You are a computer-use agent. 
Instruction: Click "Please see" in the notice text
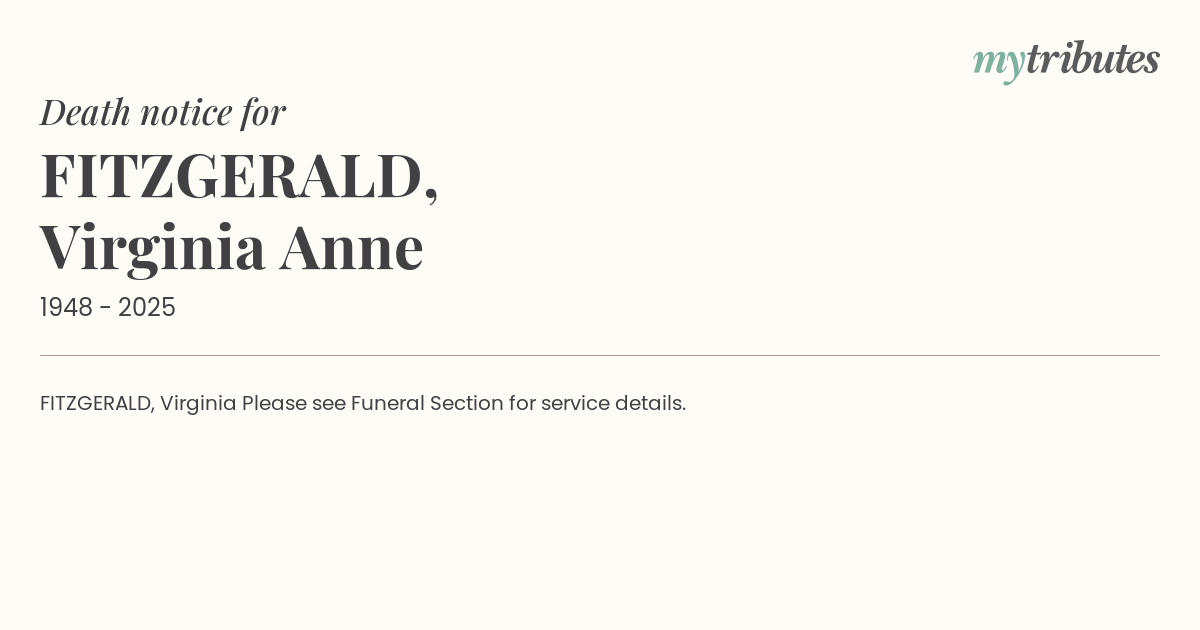[294, 404]
